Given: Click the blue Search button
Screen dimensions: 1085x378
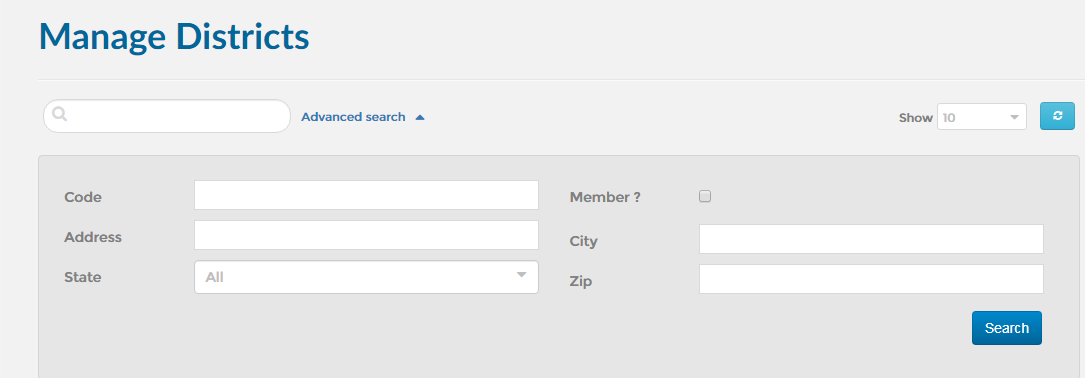Looking at the screenshot, I should click(1007, 327).
